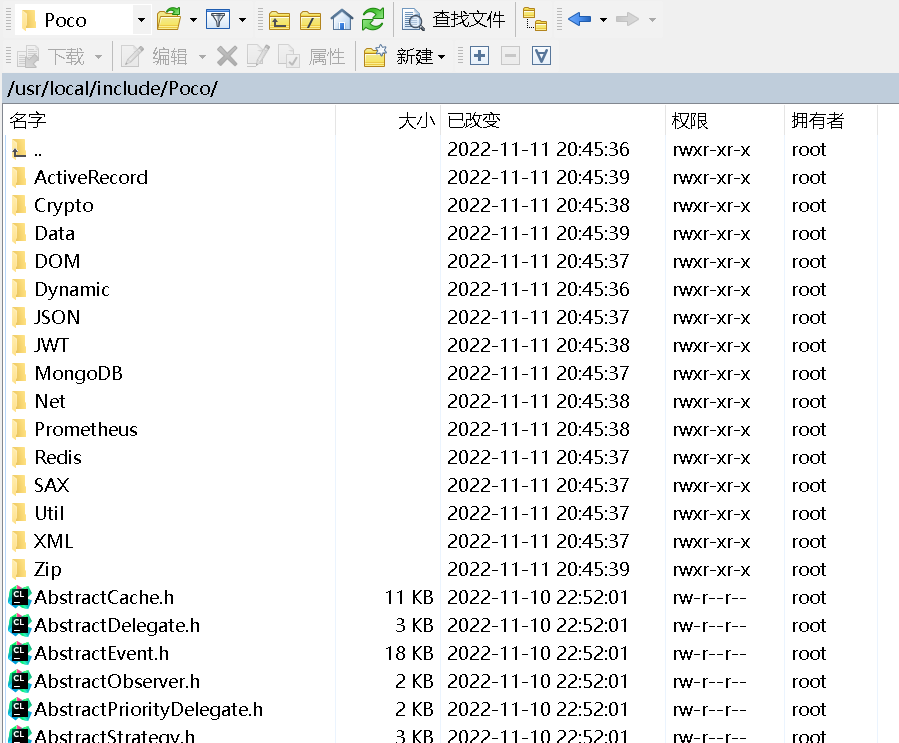Sort by 拥有者 column header
This screenshot has height=743, width=899.
point(830,120)
